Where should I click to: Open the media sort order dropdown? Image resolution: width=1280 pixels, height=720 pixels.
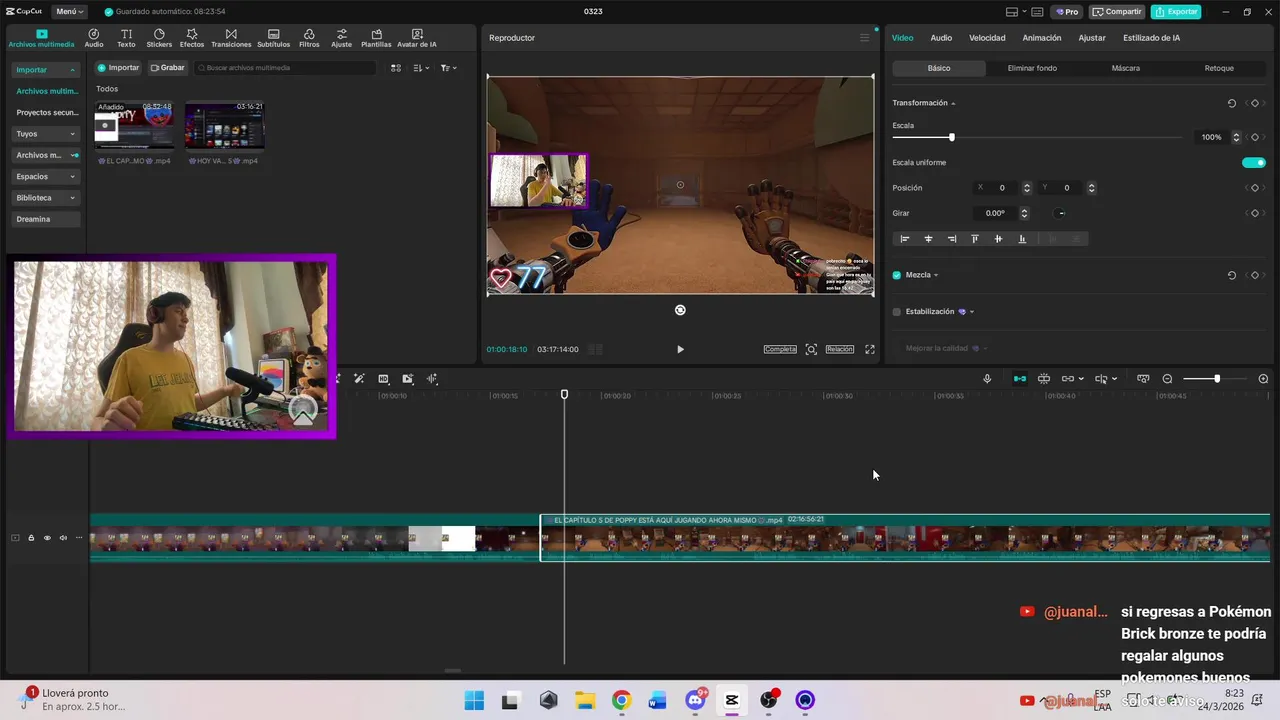pos(421,68)
